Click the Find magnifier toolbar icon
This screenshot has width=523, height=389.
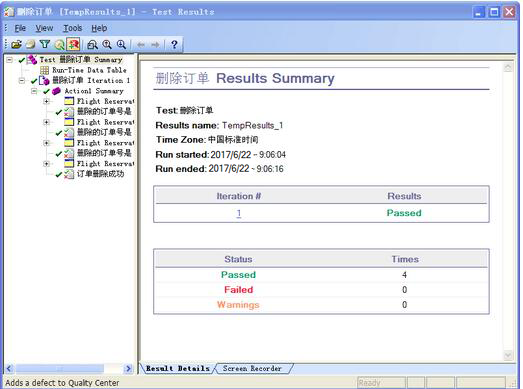tap(59, 44)
